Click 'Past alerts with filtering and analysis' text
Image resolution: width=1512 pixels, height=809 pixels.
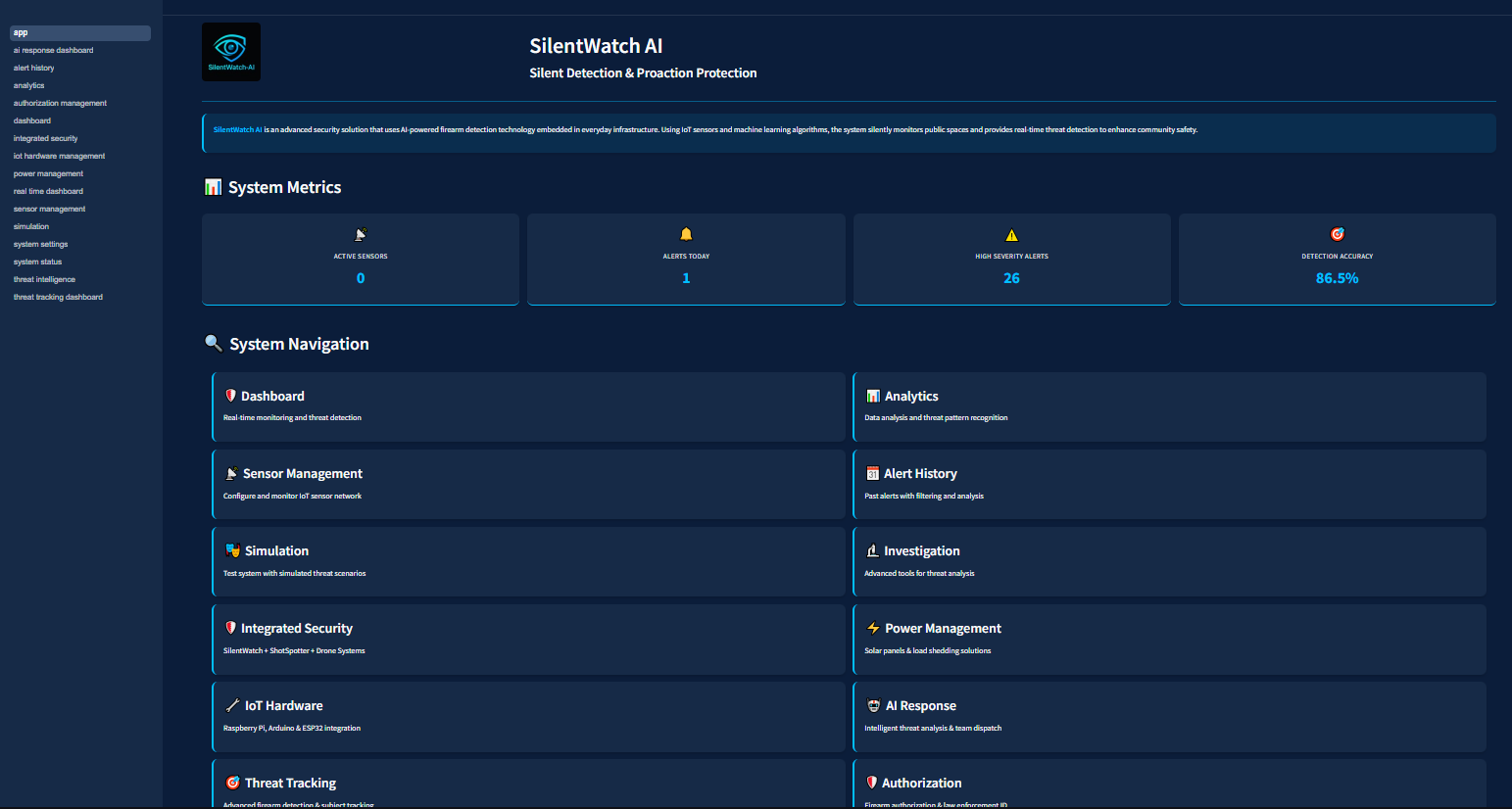924,496
